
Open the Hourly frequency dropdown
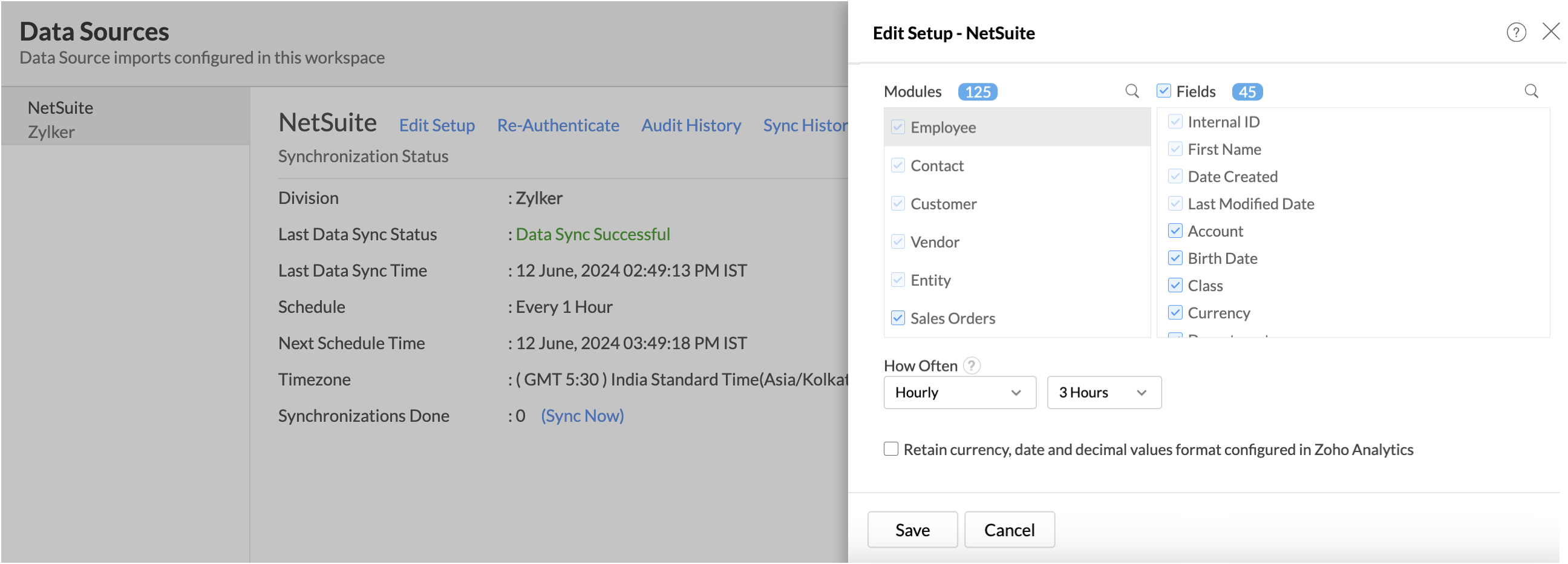[959, 393]
